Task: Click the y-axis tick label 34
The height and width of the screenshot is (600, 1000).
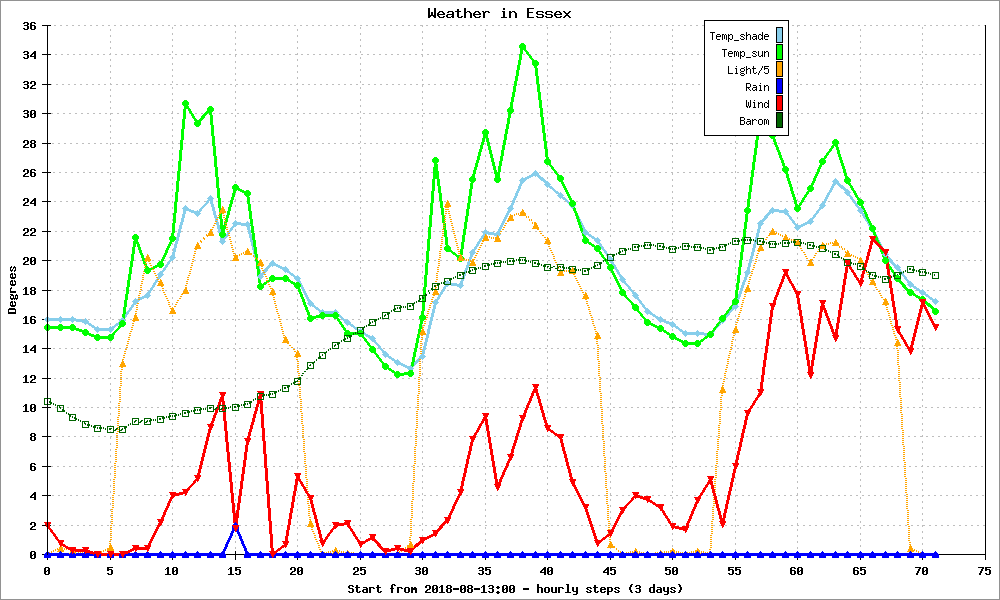Action: click(x=29, y=55)
